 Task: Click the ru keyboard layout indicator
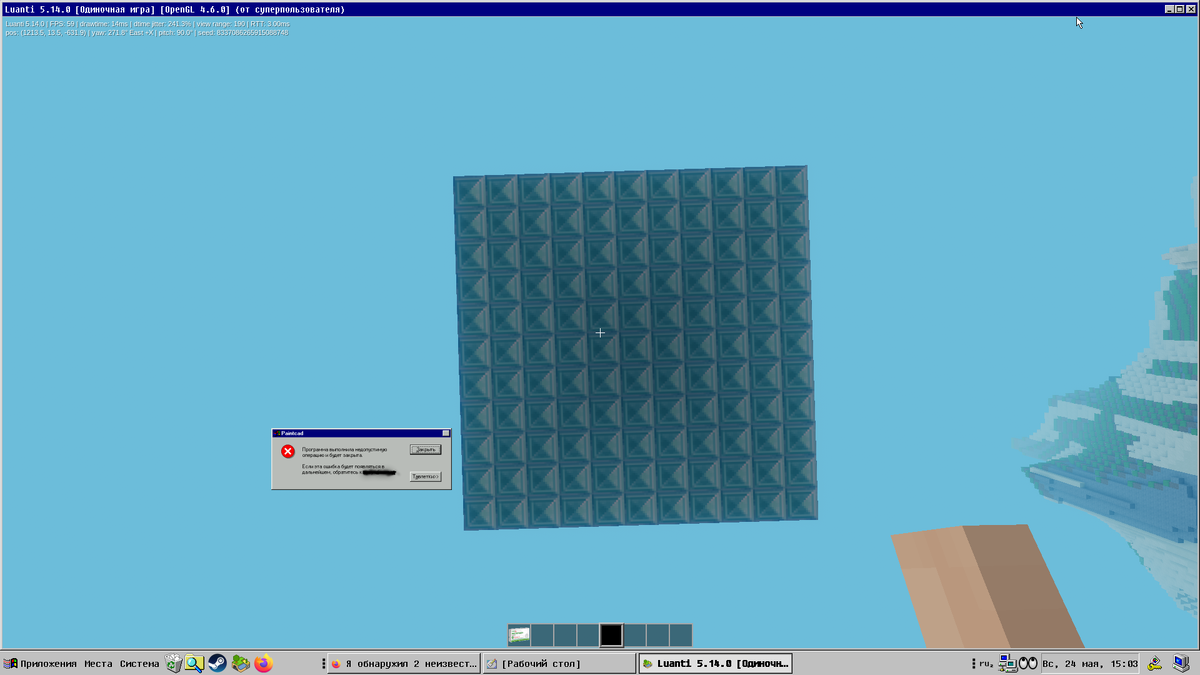(985, 664)
